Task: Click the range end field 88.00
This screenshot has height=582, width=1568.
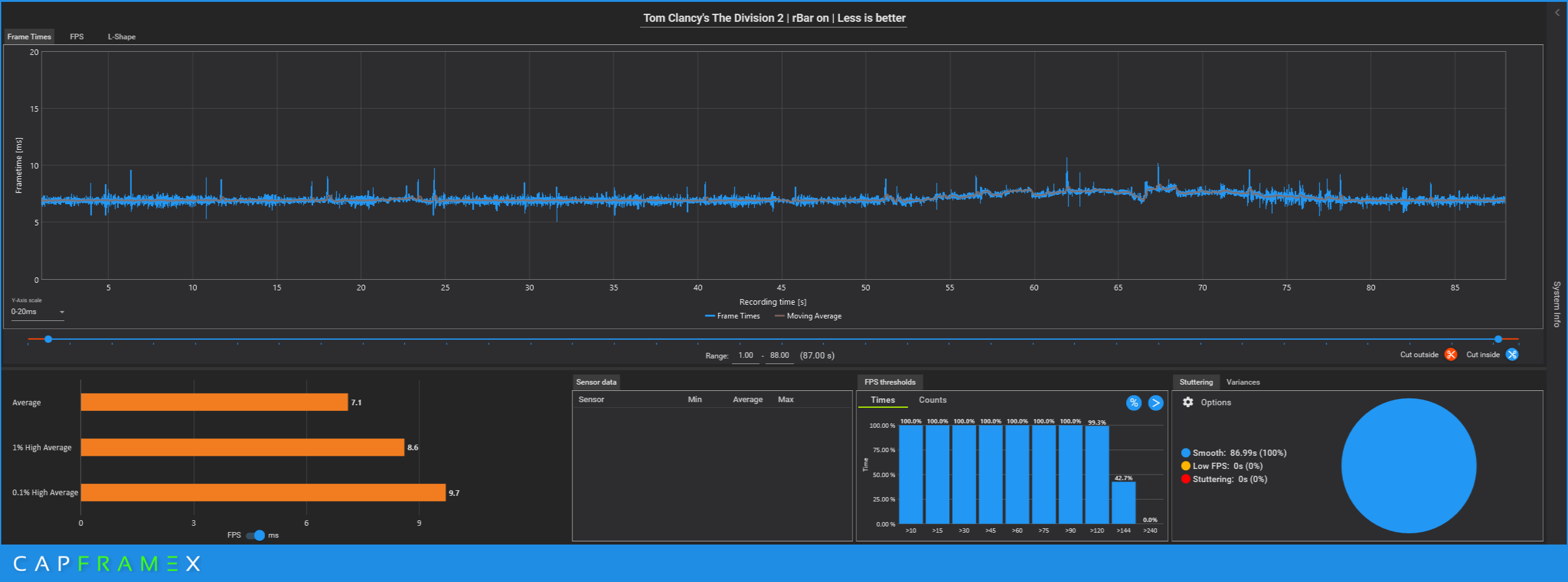Action: pyautogui.click(x=779, y=355)
